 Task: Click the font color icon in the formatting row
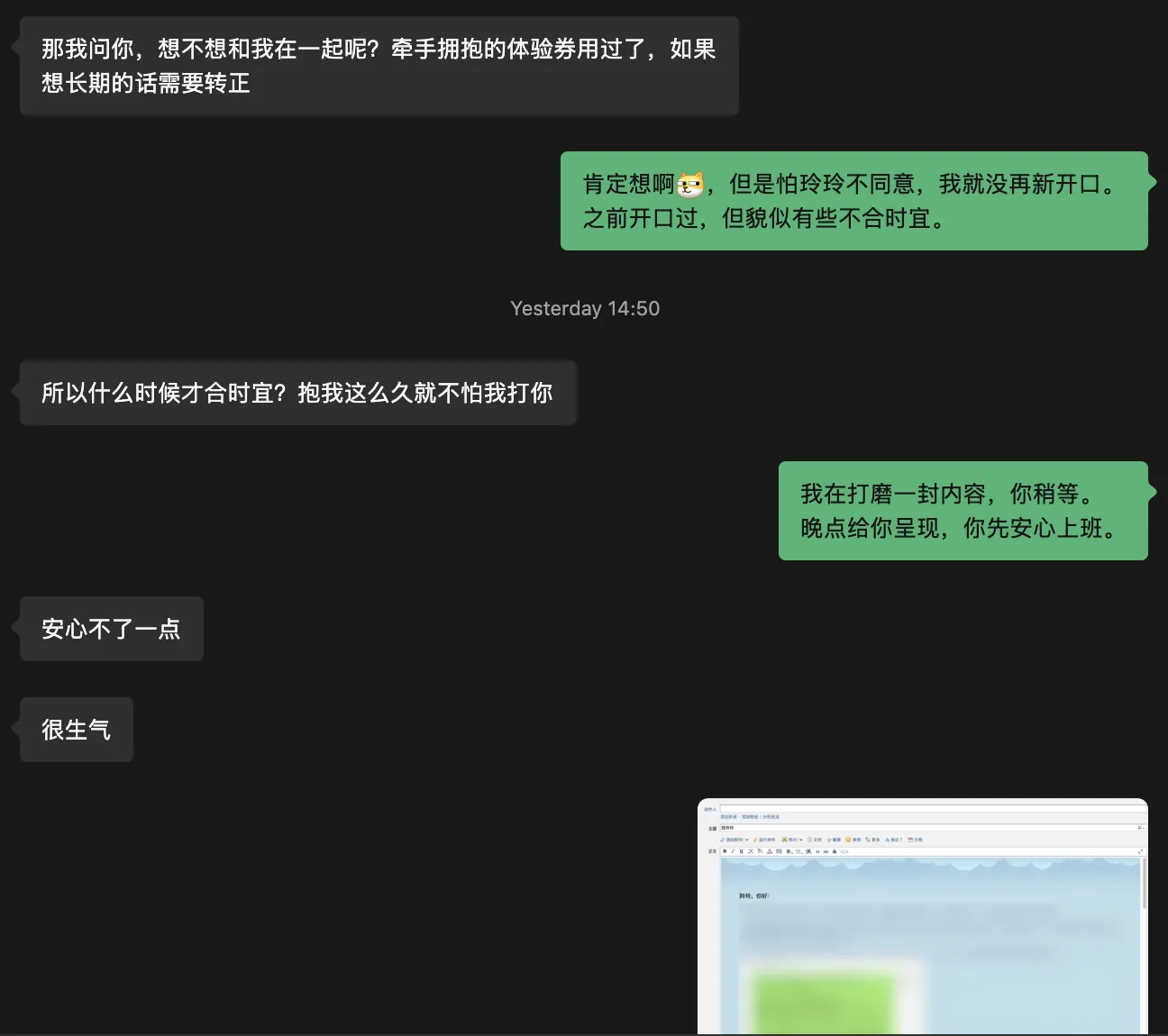tap(770, 851)
